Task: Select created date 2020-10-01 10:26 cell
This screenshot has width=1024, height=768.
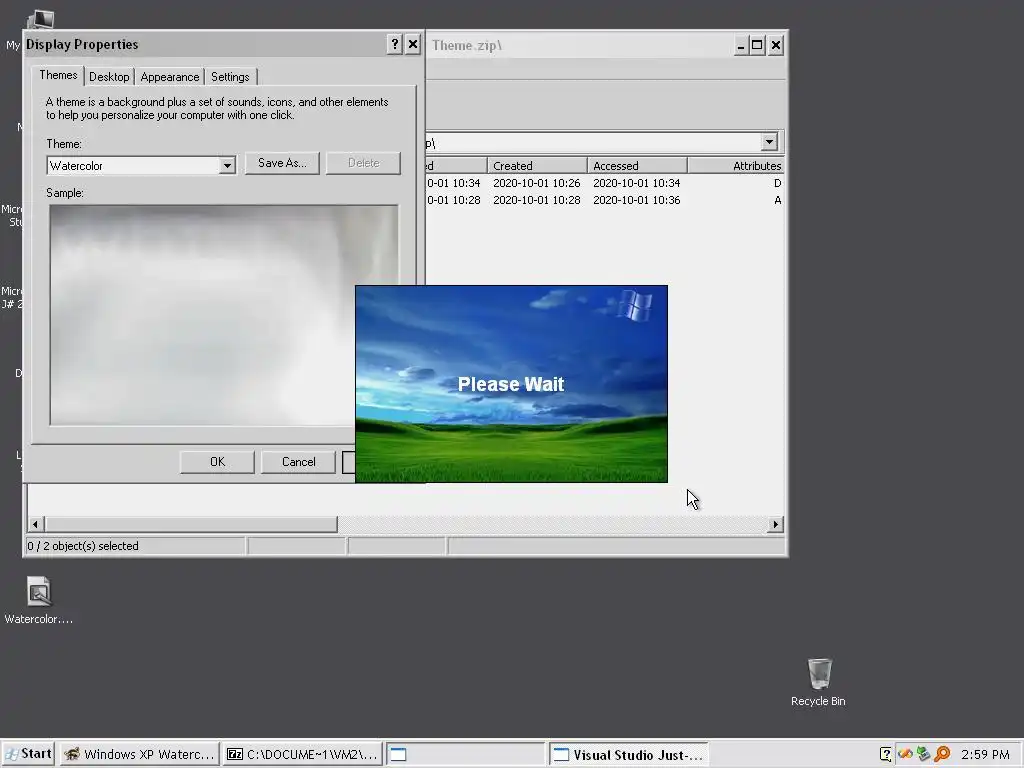Action: tap(536, 184)
